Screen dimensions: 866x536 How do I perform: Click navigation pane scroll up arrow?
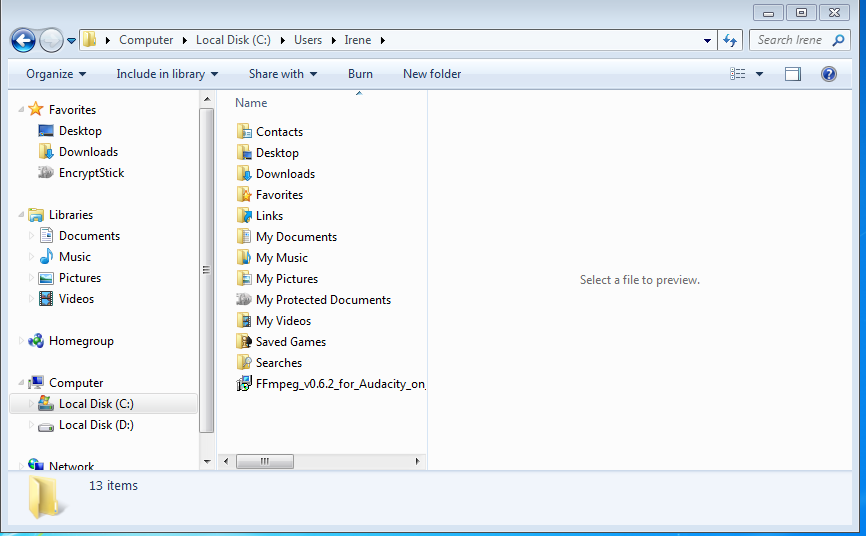tap(207, 99)
